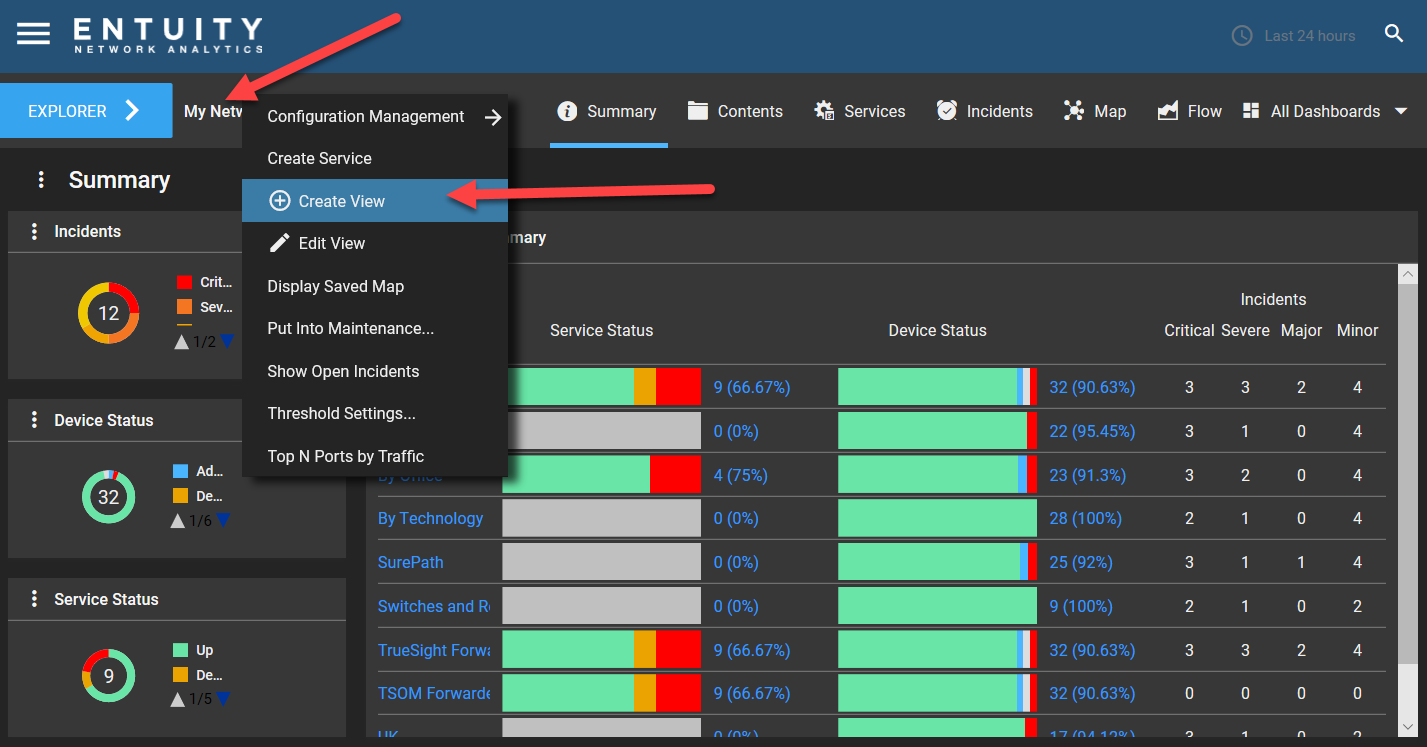Click the Incidents donut chart

(109, 313)
